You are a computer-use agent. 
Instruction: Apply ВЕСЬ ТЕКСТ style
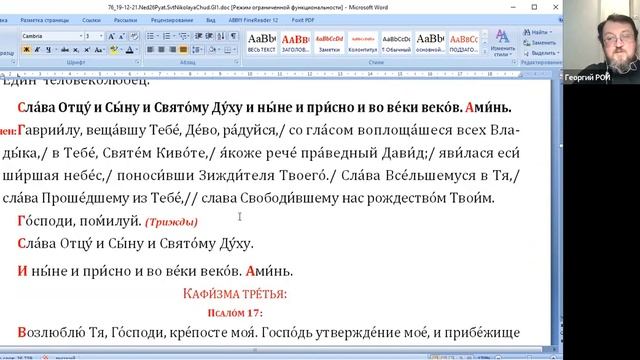pyautogui.click(x=262, y=43)
